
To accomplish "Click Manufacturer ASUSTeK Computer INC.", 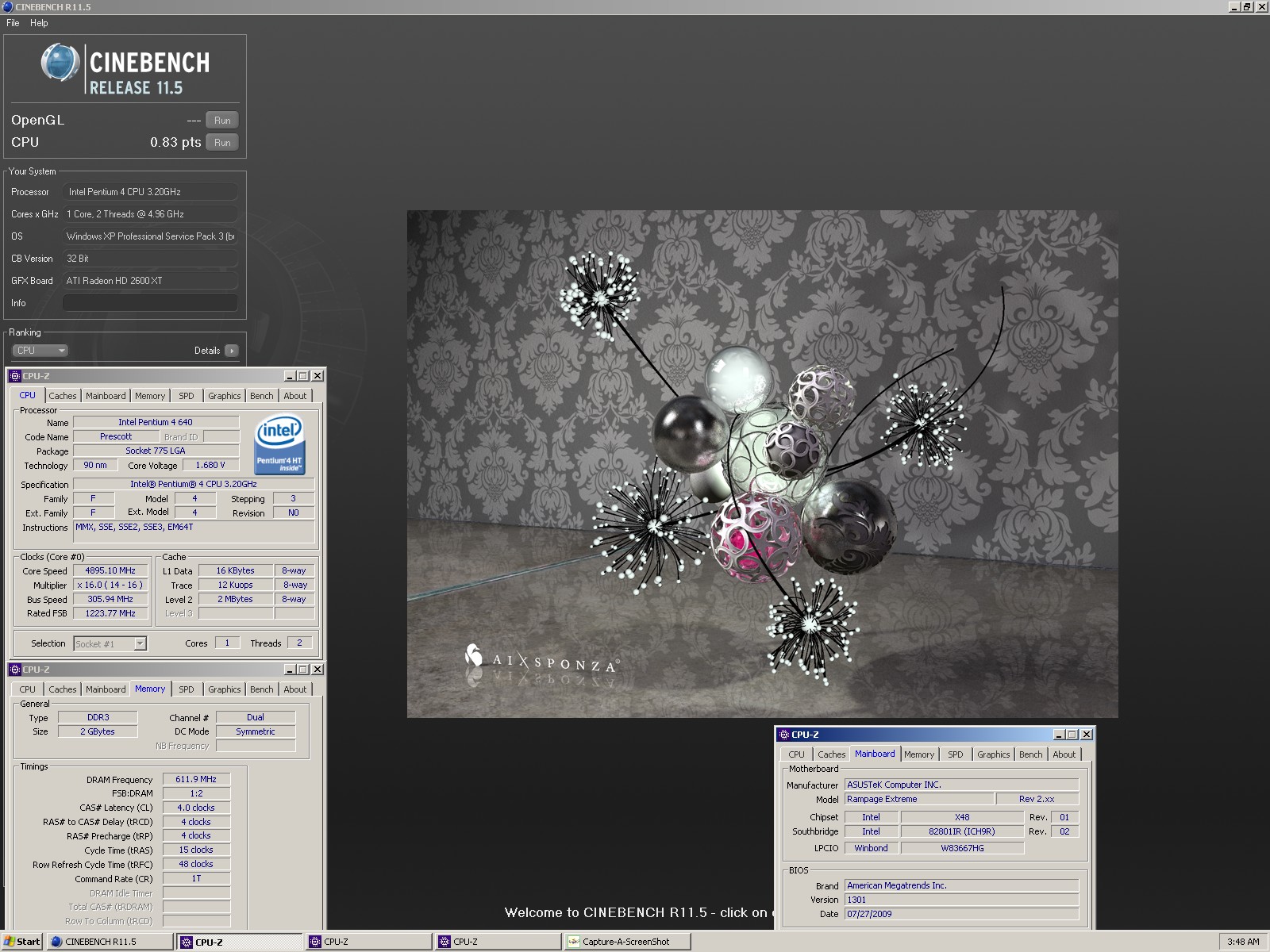I will [x=961, y=785].
